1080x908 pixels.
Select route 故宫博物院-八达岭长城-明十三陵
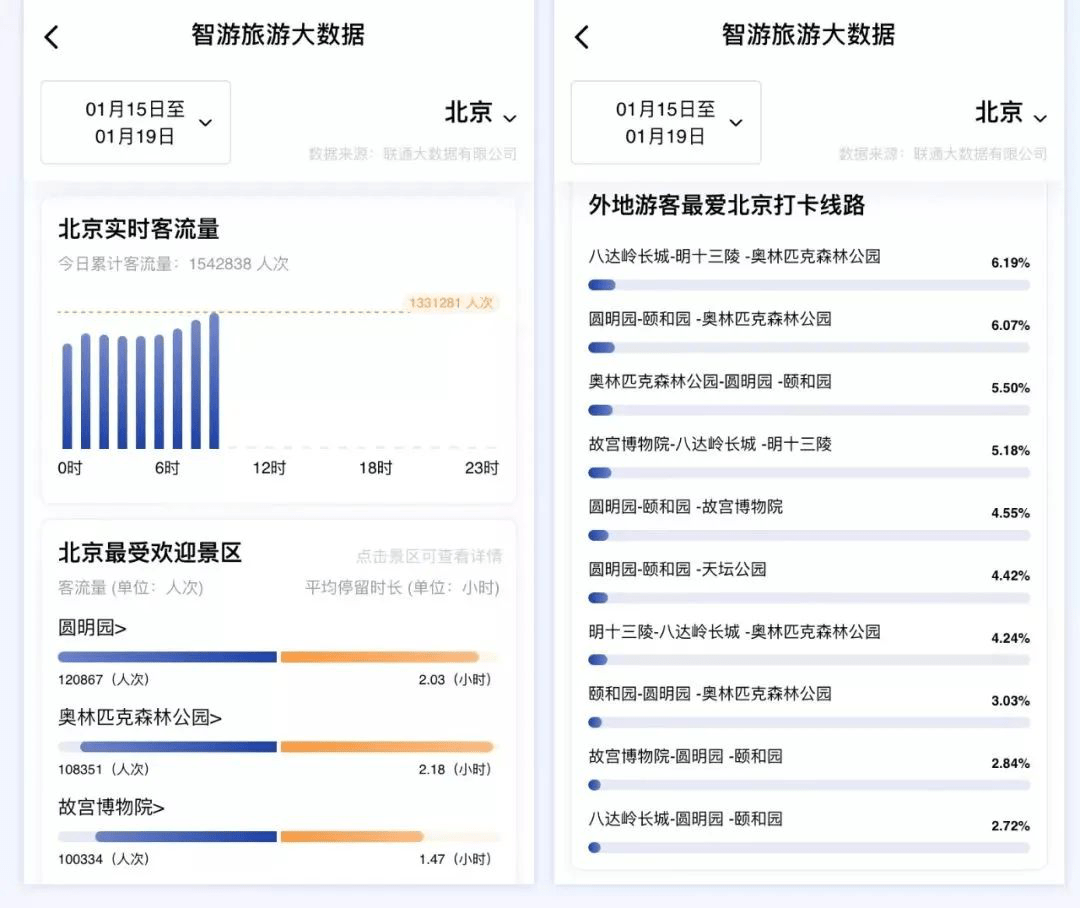click(x=710, y=444)
